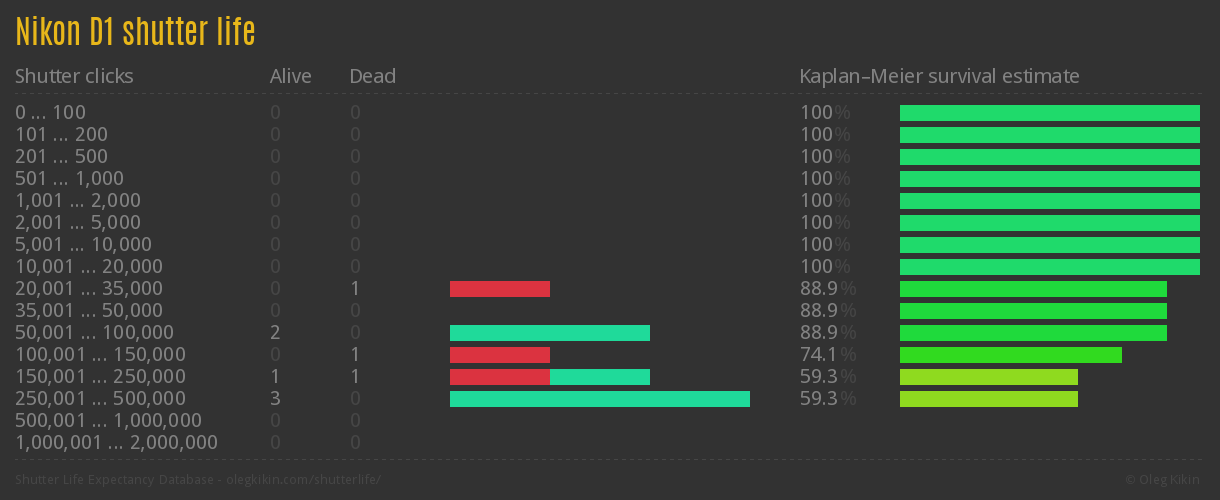1220x500 pixels.
Task: Click the "Shutter clicks" column header
Action: pos(74,76)
